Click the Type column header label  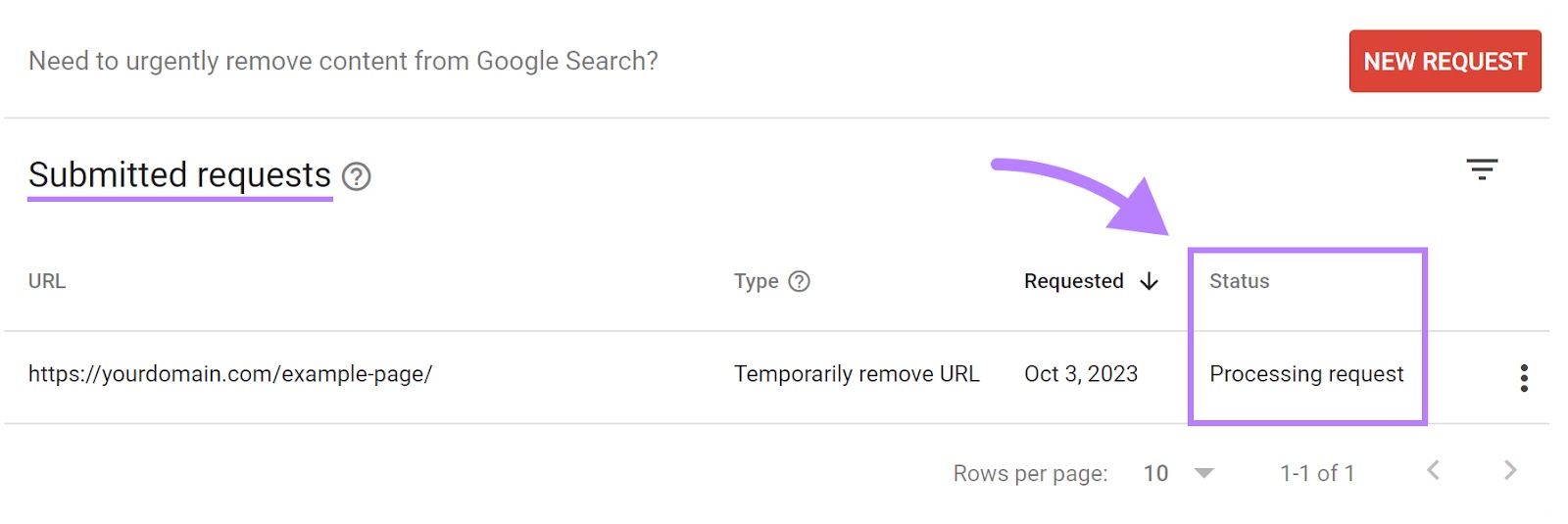pos(756,281)
